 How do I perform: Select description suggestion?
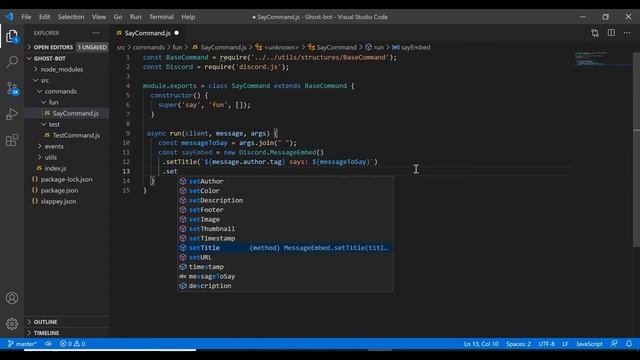click(285, 286)
